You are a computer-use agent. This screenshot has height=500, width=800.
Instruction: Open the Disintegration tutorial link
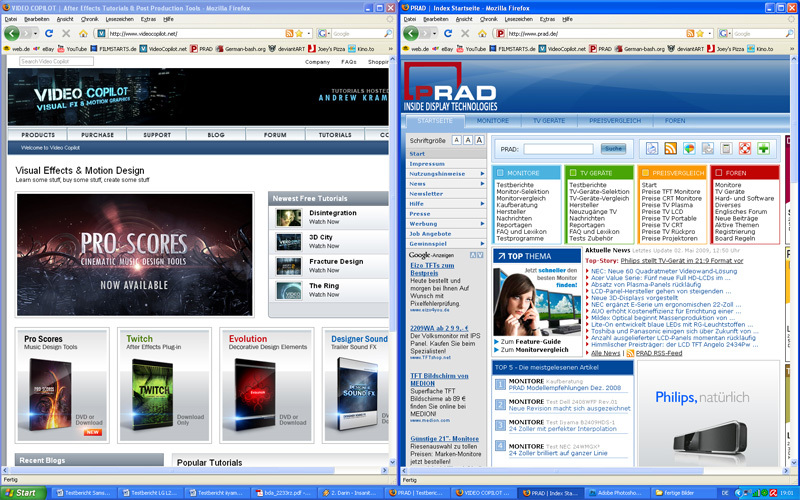coord(333,213)
